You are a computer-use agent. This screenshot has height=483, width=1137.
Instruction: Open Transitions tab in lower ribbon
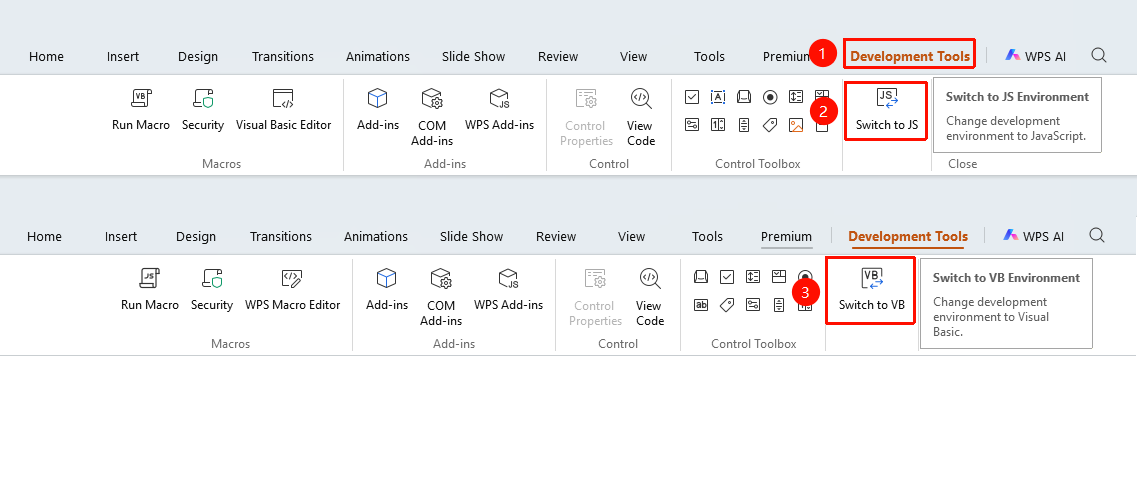tap(281, 236)
